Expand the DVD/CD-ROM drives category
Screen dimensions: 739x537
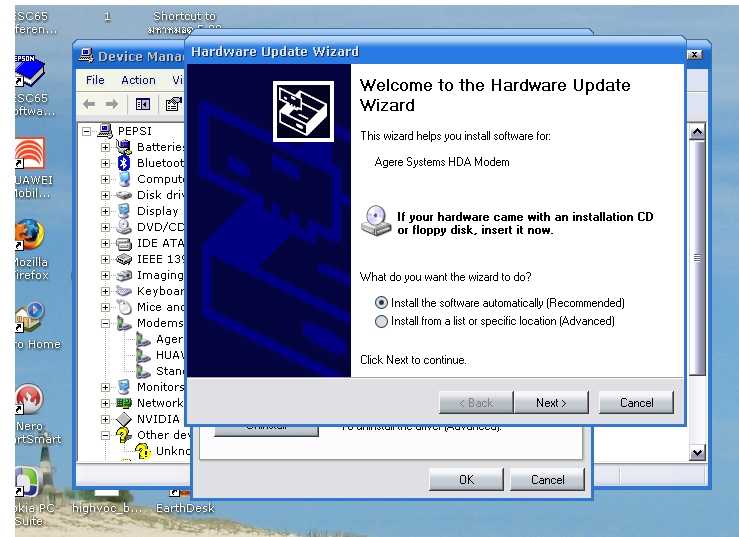[106, 227]
